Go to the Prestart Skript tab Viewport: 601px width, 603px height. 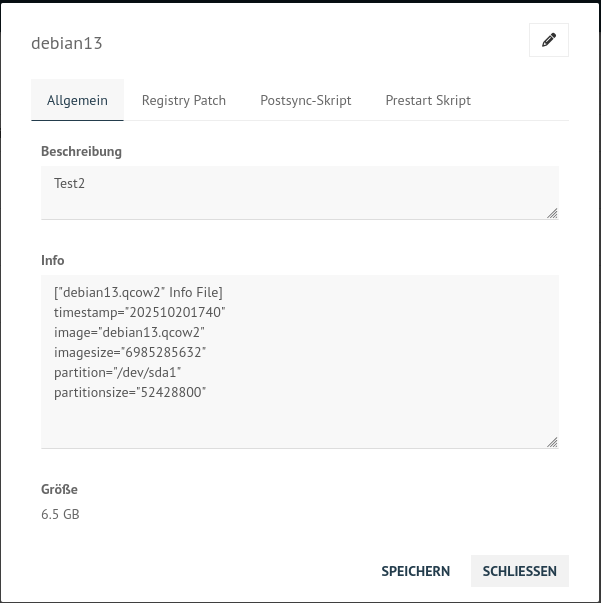coord(428,100)
